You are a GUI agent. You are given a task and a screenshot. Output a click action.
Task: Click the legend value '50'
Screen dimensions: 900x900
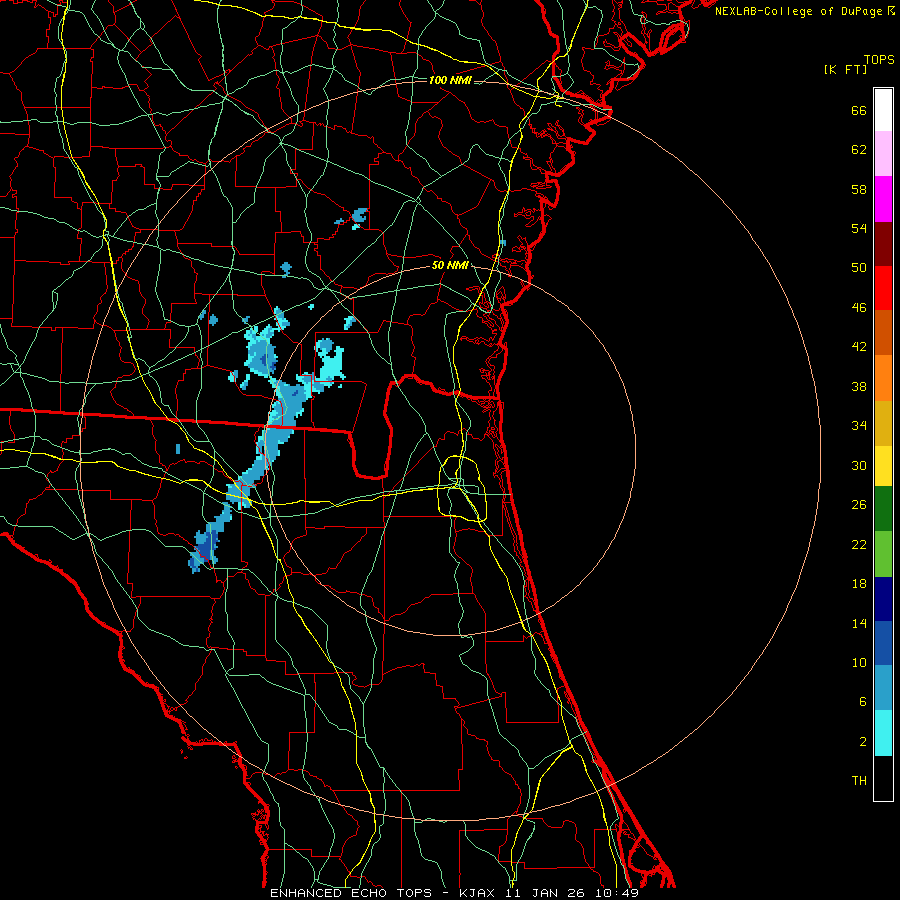[x=859, y=268]
